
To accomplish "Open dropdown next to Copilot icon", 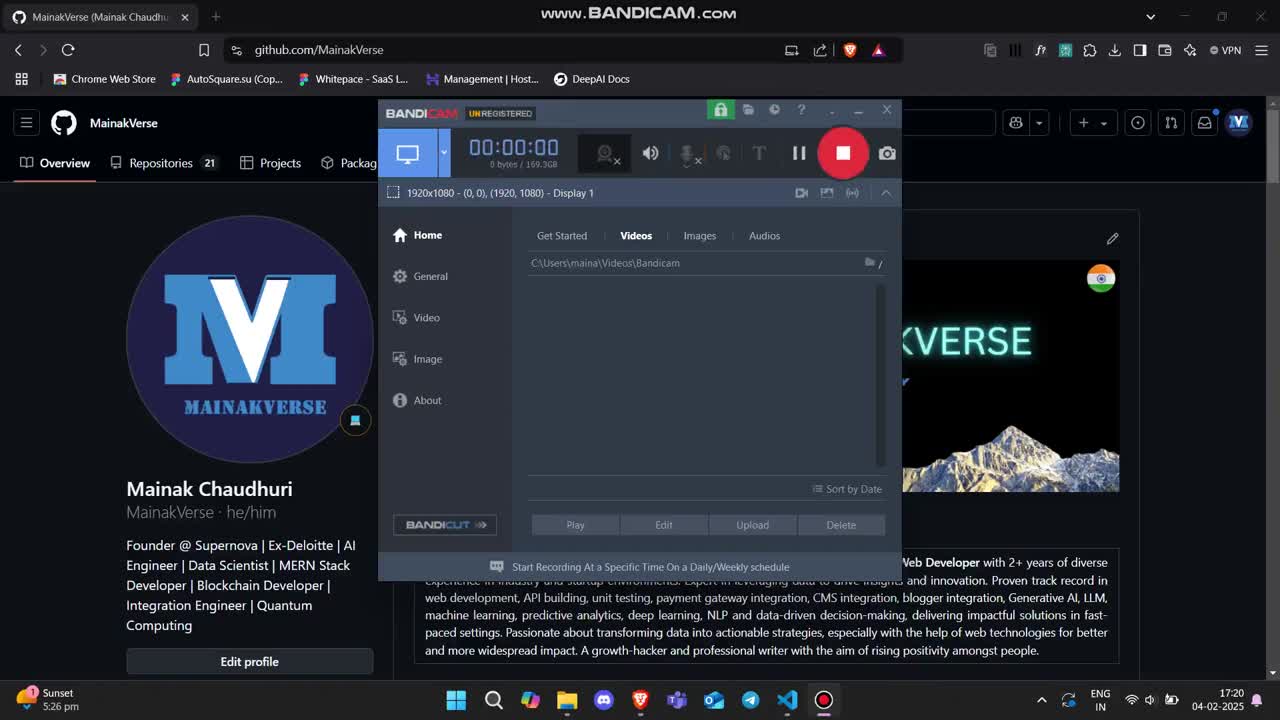I will [x=1039, y=123].
